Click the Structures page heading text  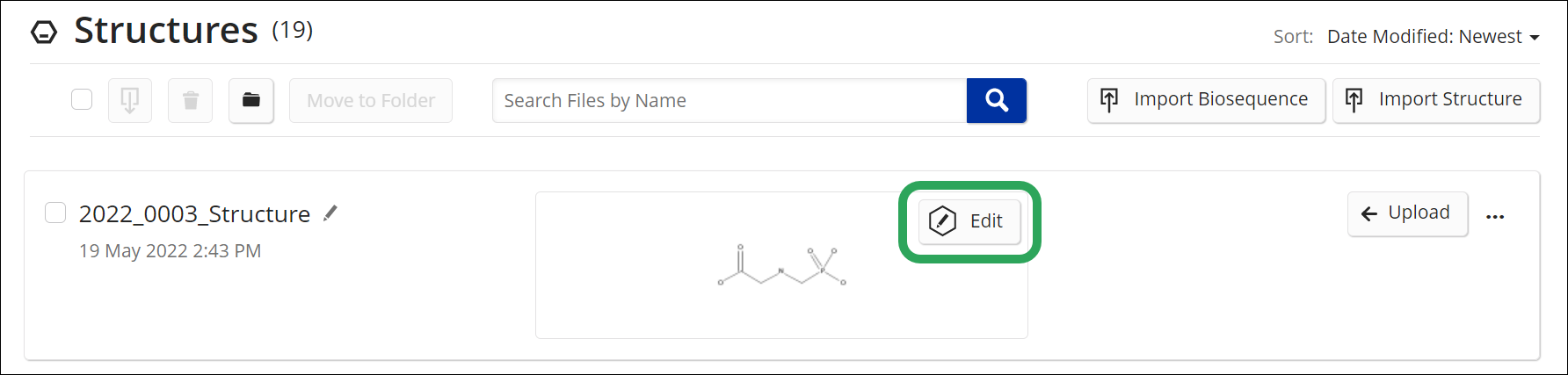click(x=166, y=31)
